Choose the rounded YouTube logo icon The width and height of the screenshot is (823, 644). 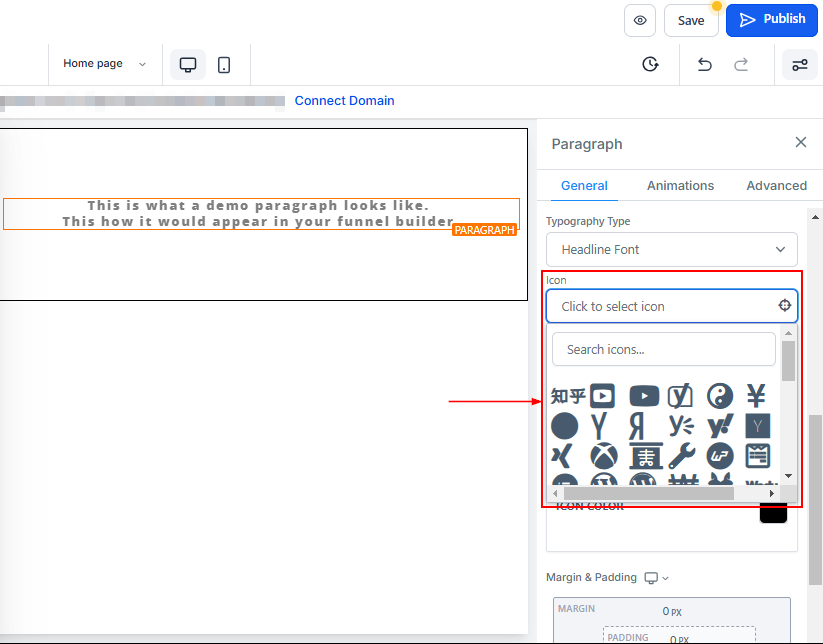(x=644, y=396)
